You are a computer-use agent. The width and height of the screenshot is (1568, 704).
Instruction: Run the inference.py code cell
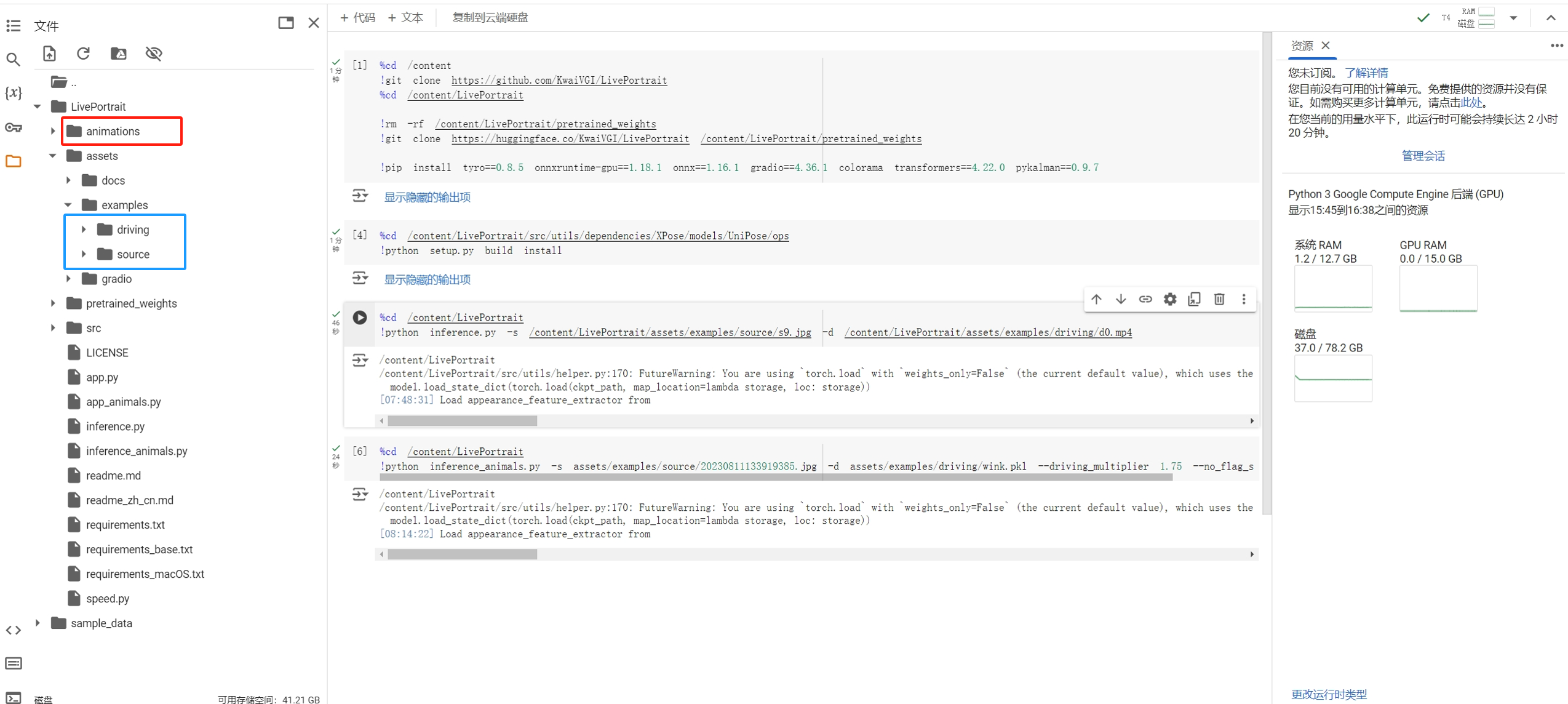[x=360, y=318]
